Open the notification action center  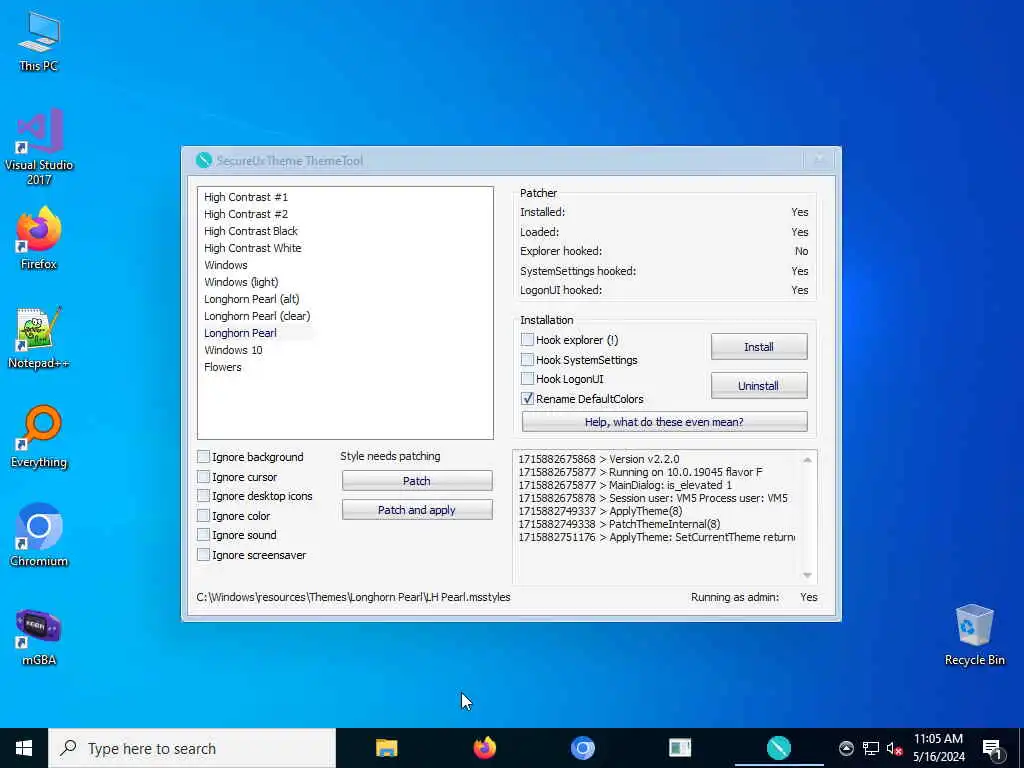pos(993,749)
